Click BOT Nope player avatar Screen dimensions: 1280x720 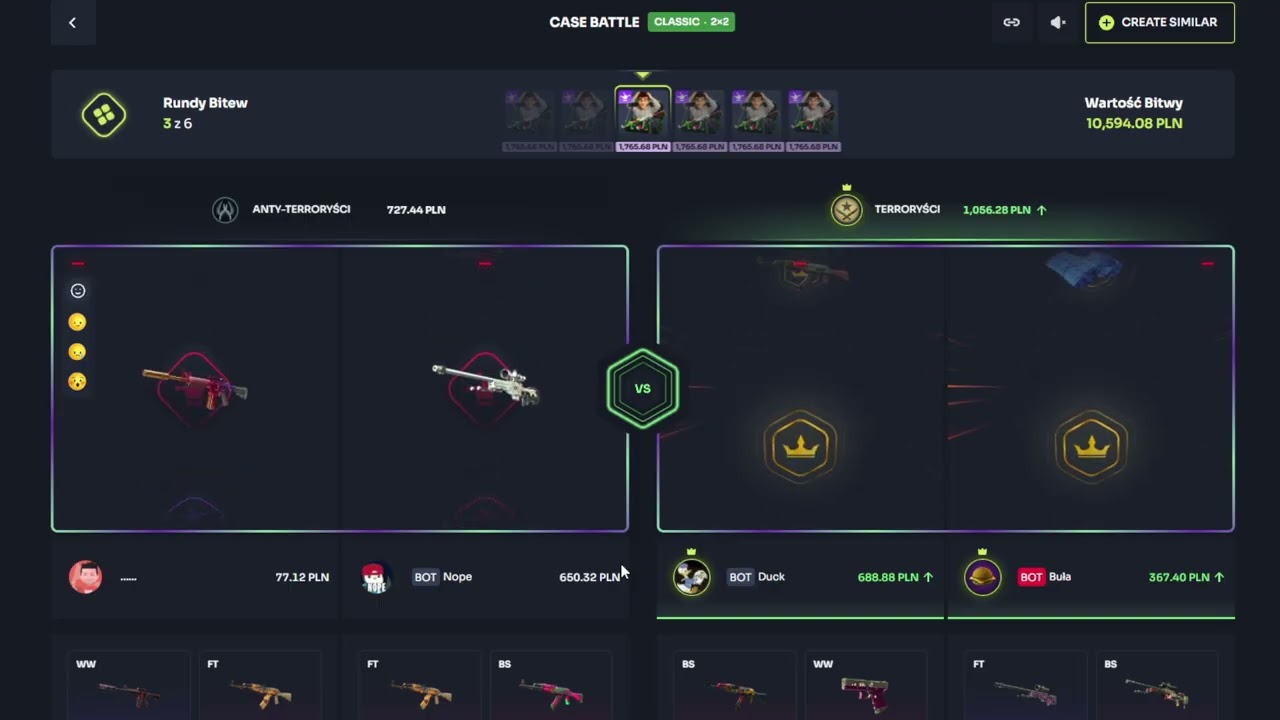click(x=374, y=577)
